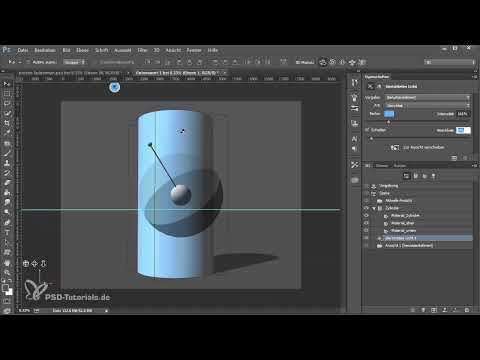Screen dimensions: 480x360
Task: Select the Umgebung entry in 3D panel
Action: pos(389,186)
